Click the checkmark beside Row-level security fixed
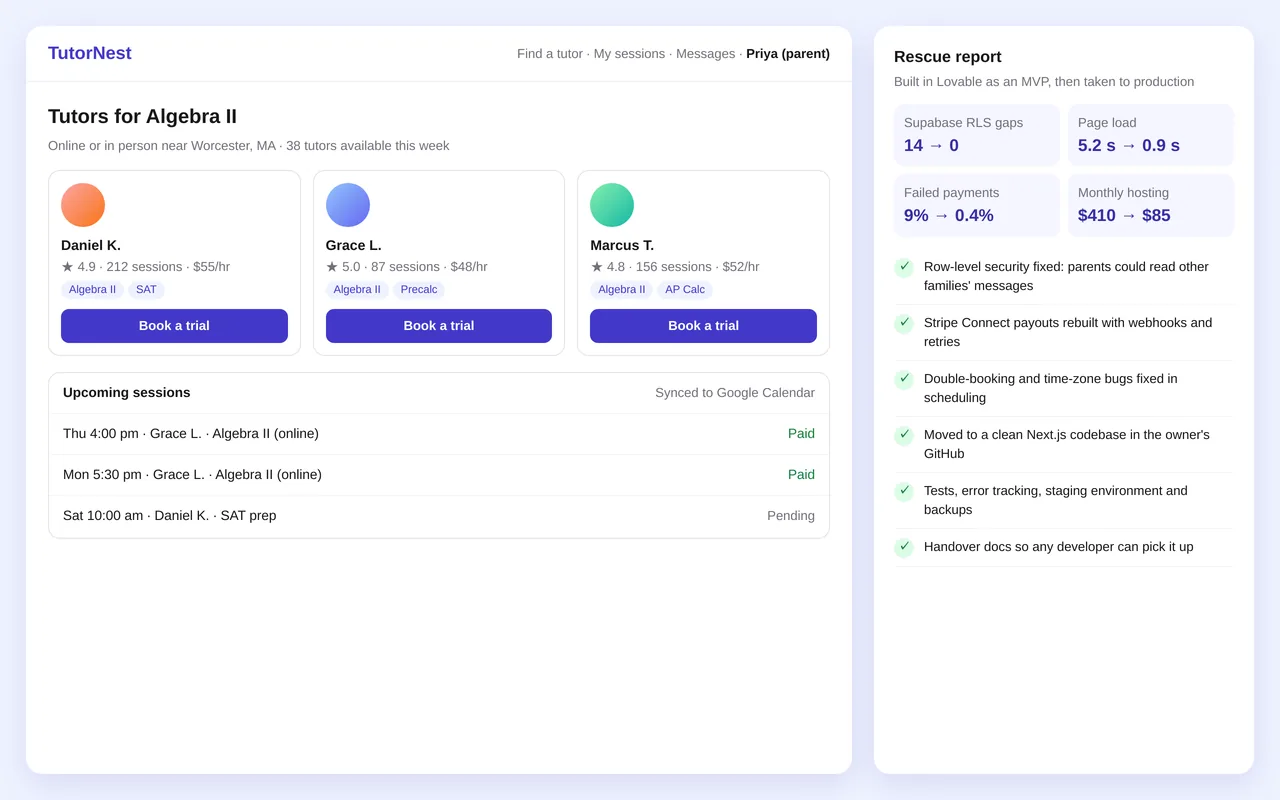The width and height of the screenshot is (1280, 800). [904, 267]
